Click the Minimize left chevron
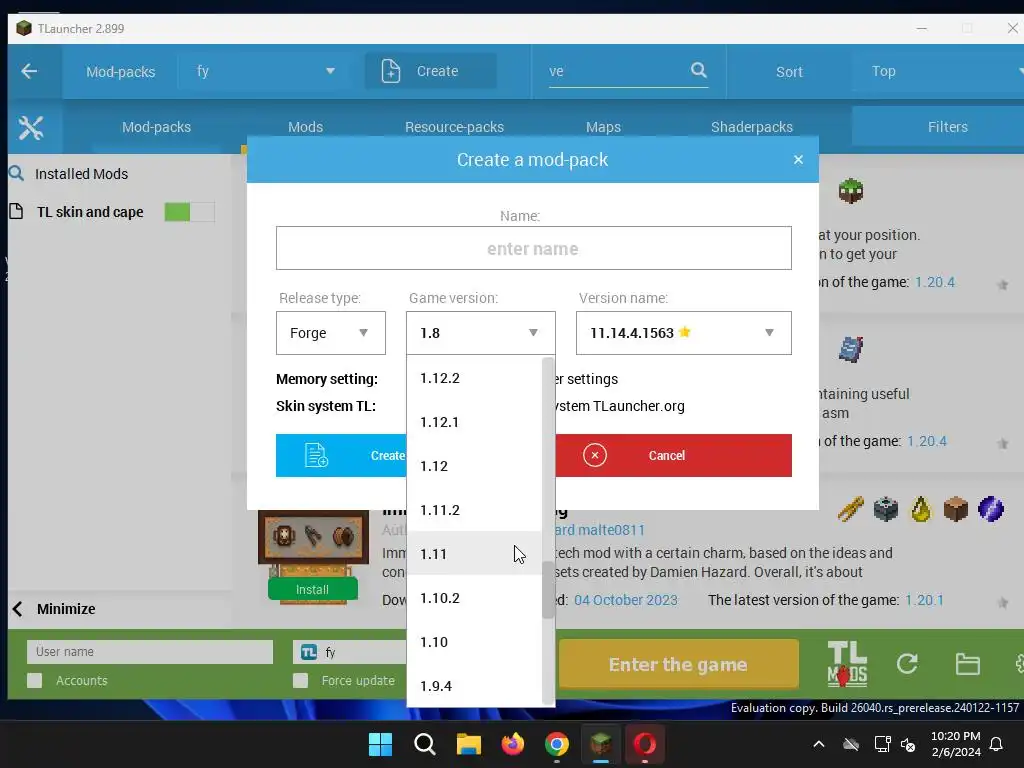 18,609
